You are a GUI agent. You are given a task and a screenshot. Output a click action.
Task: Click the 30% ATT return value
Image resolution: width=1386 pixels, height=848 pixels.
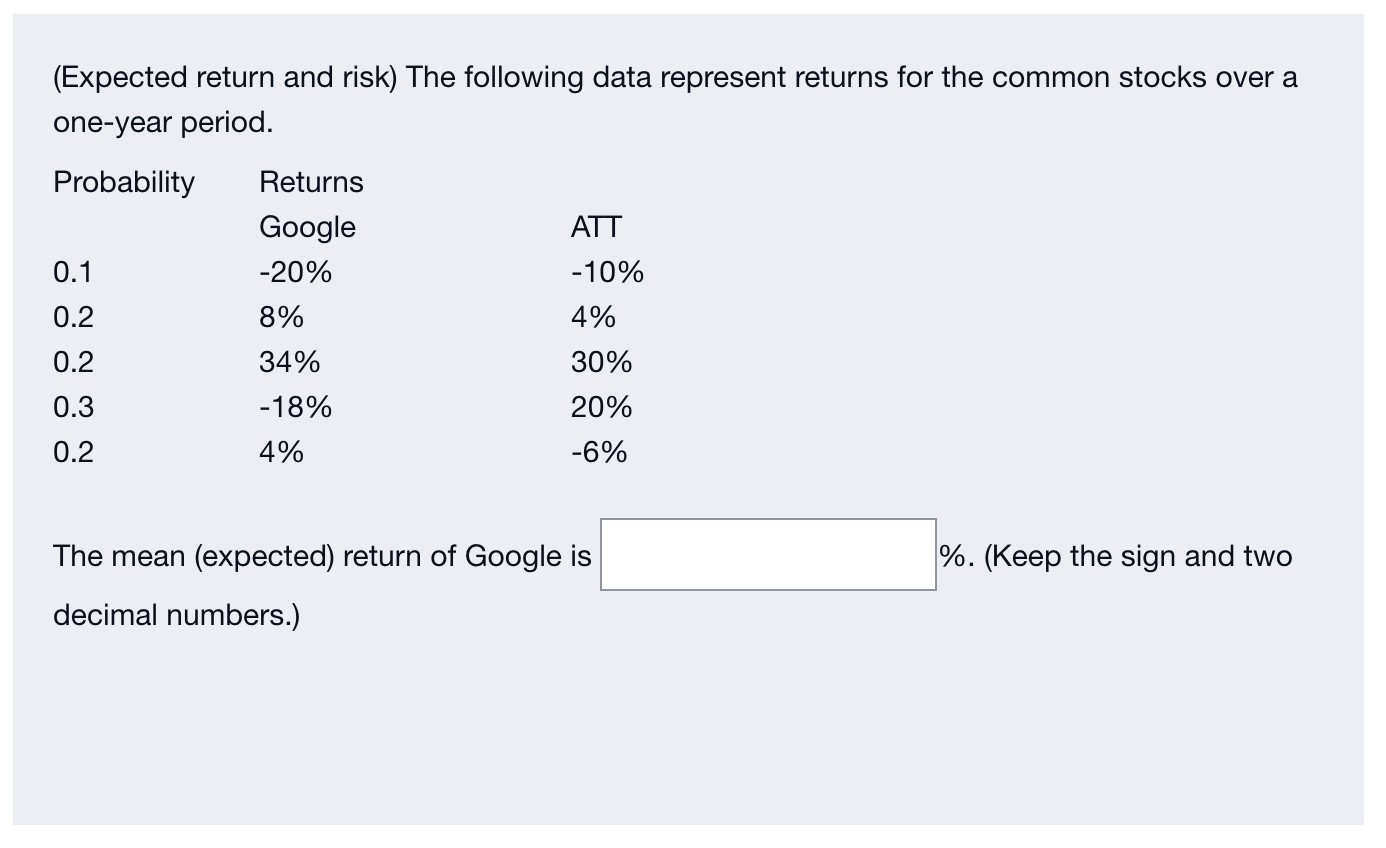(x=602, y=362)
